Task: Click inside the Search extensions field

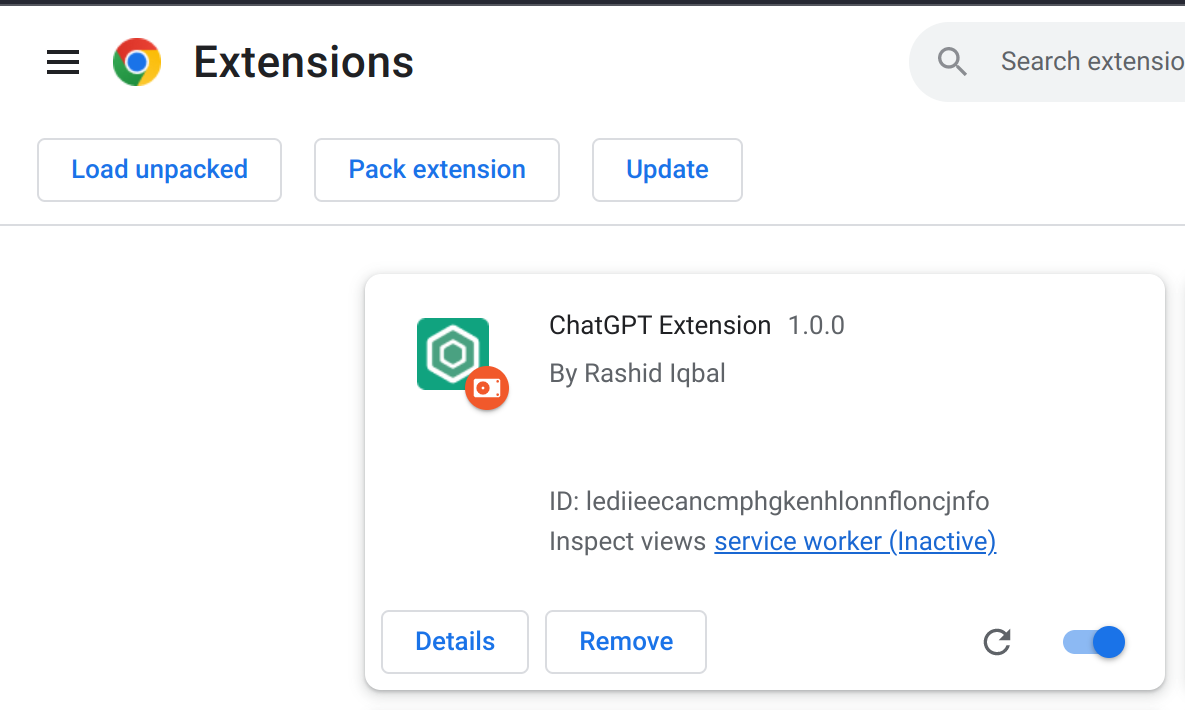Action: [x=1090, y=61]
